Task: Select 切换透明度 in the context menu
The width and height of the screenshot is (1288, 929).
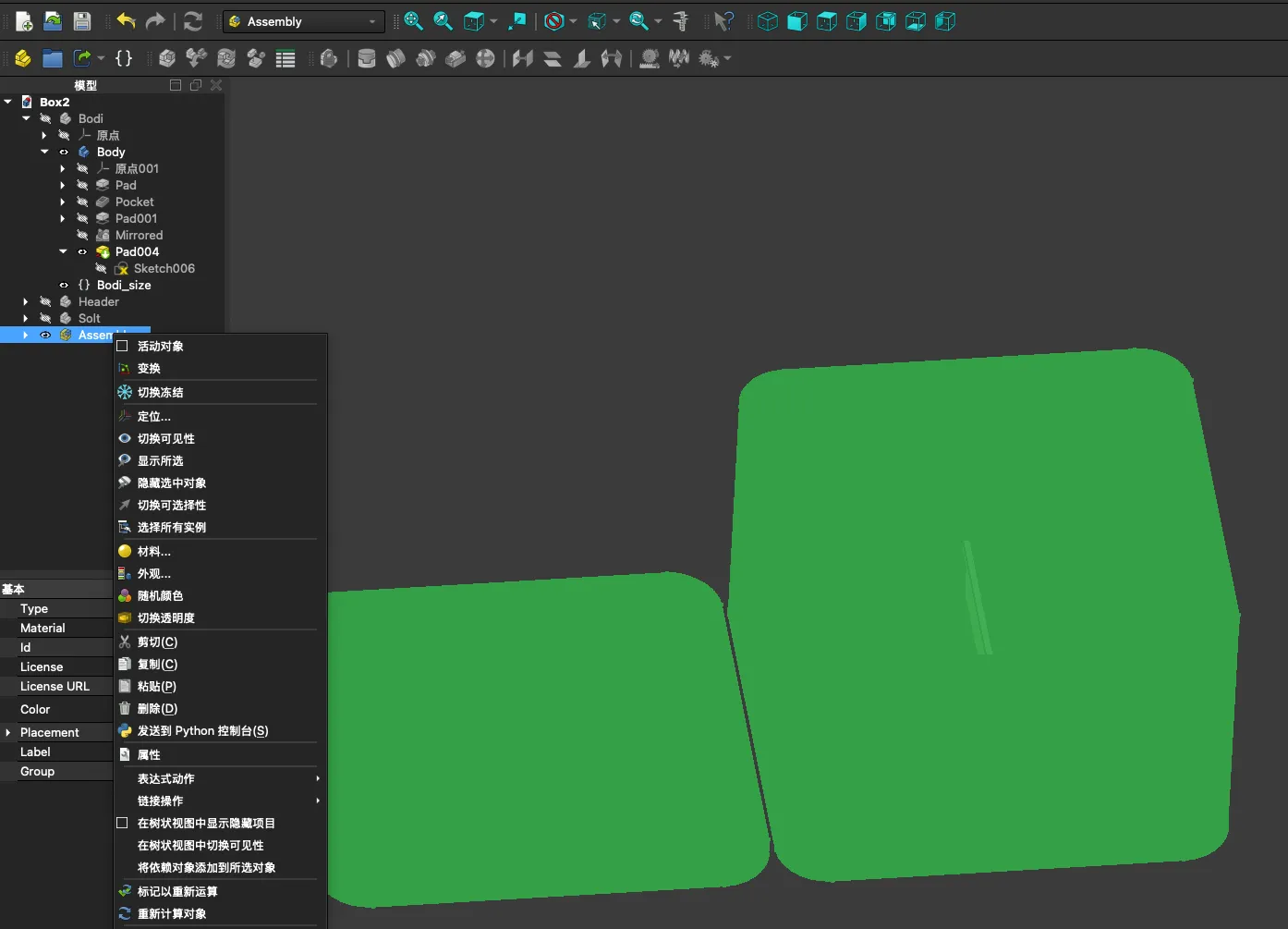Action: click(166, 618)
